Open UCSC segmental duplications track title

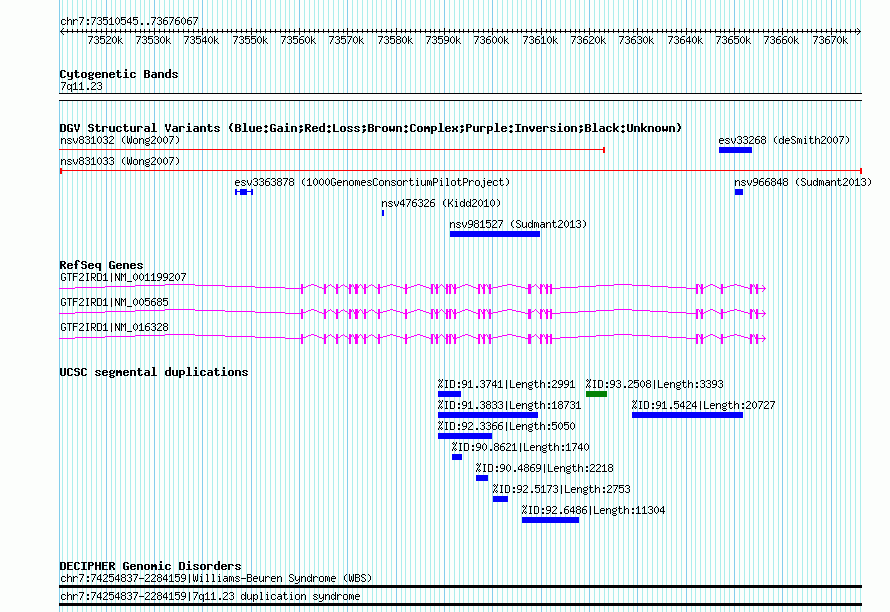(154, 372)
